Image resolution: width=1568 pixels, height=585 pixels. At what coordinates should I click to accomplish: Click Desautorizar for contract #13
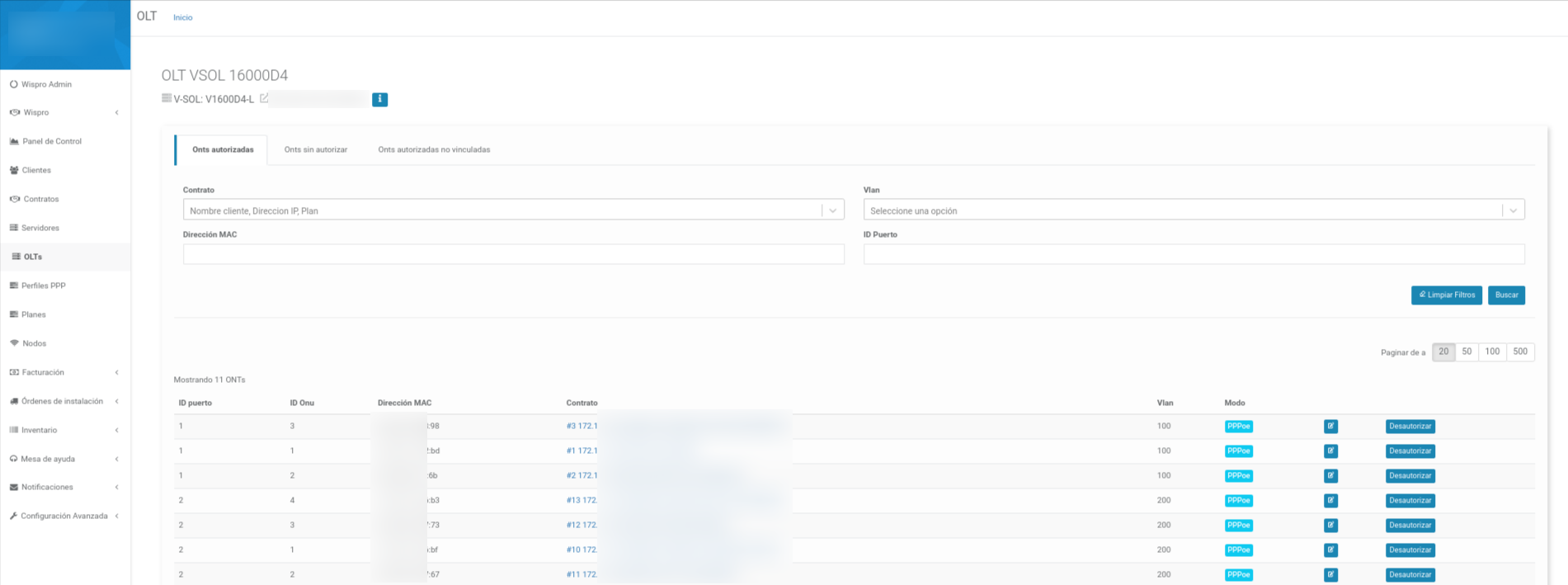click(x=1410, y=501)
